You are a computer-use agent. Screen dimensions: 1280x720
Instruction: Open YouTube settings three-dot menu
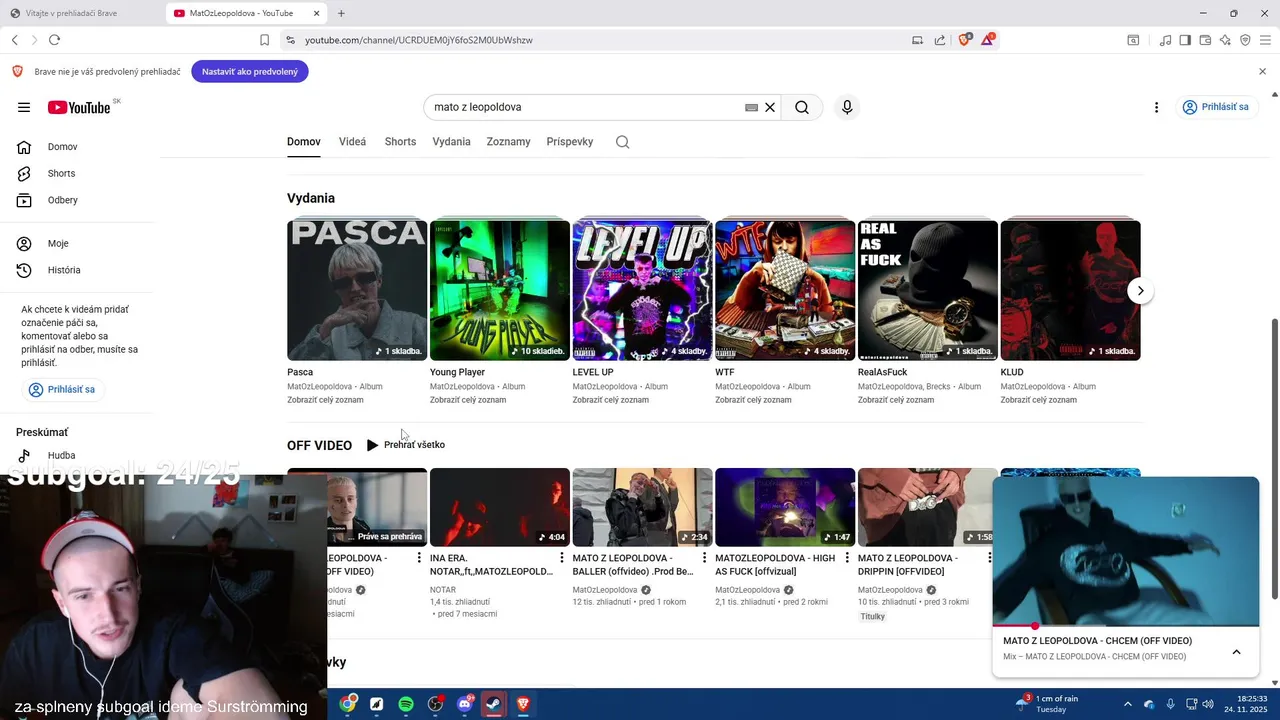pyautogui.click(x=1156, y=107)
